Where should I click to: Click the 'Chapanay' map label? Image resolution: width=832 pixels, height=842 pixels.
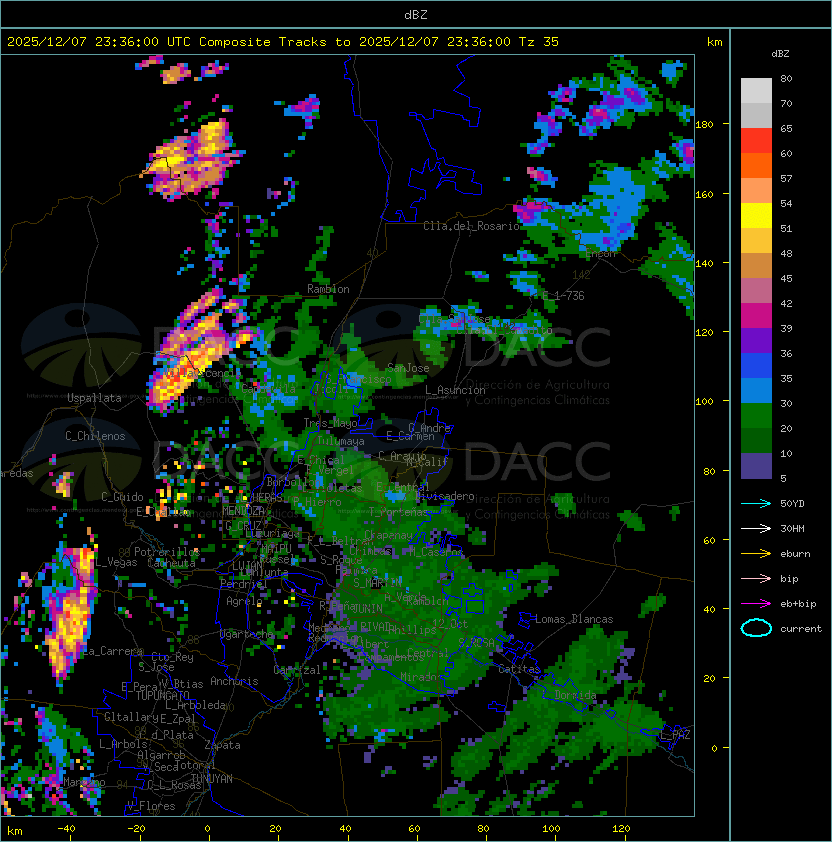[388, 535]
